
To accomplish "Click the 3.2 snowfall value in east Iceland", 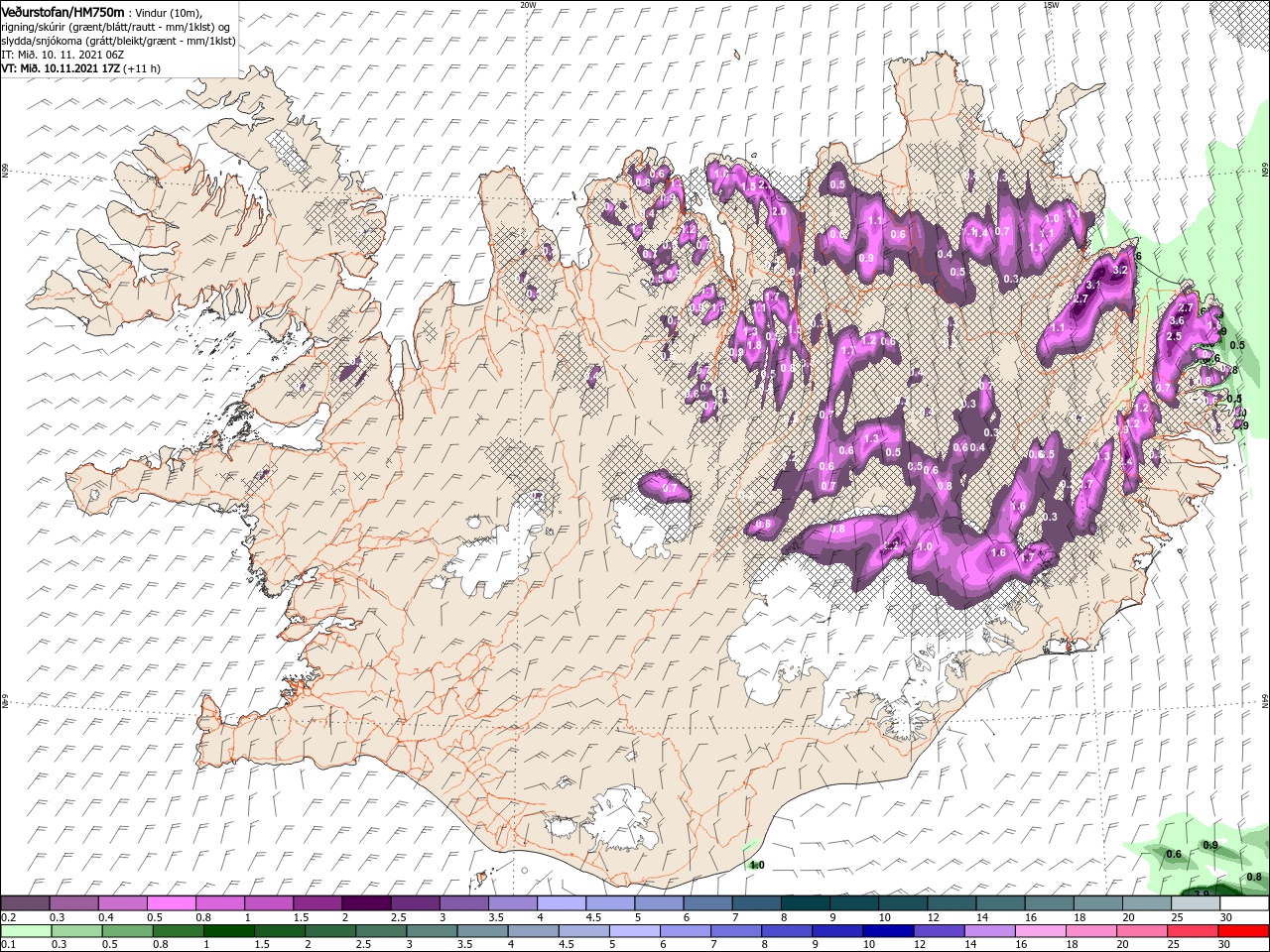I will (x=1121, y=270).
